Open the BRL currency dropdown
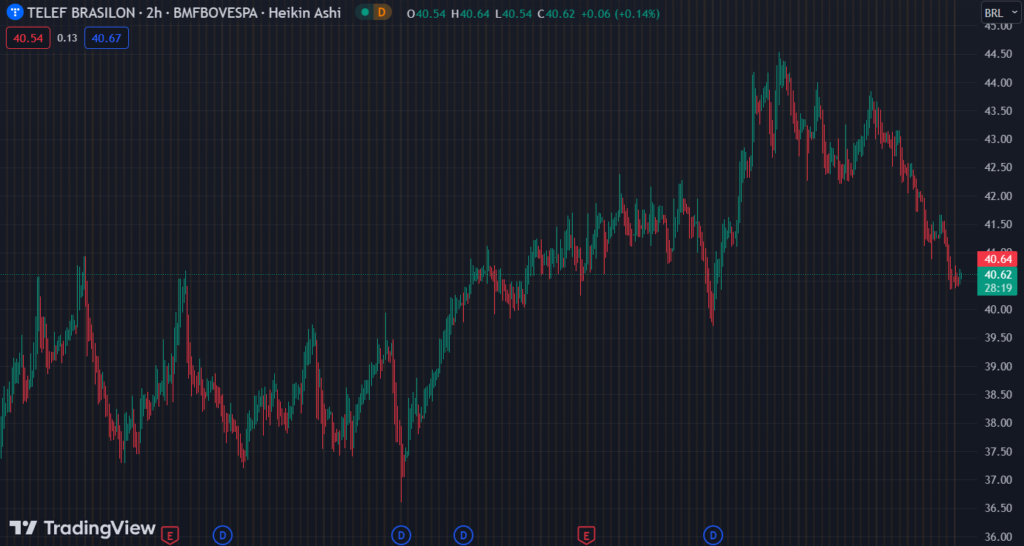This screenshot has height=546, width=1024. coord(1001,12)
